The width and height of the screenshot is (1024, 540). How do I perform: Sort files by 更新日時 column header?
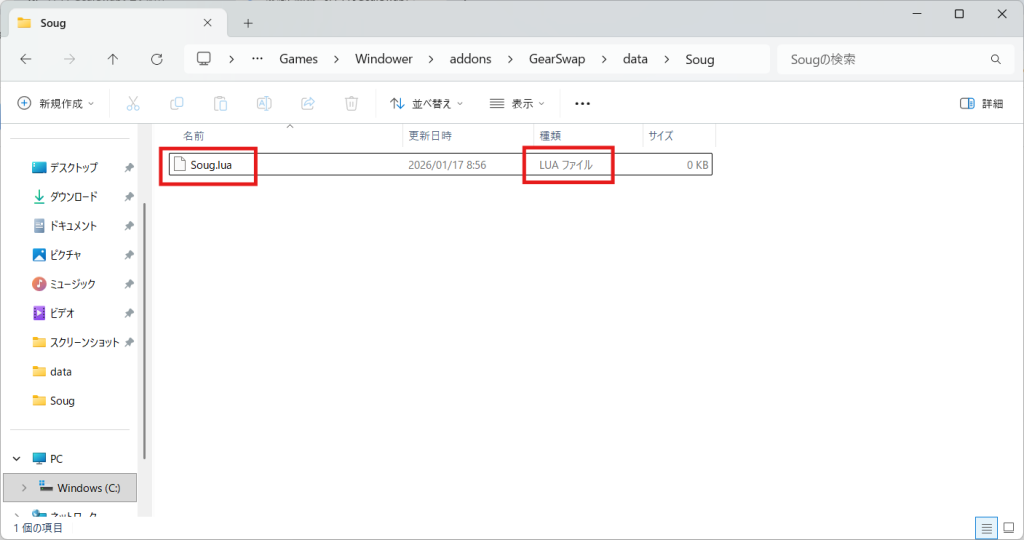tap(430, 135)
